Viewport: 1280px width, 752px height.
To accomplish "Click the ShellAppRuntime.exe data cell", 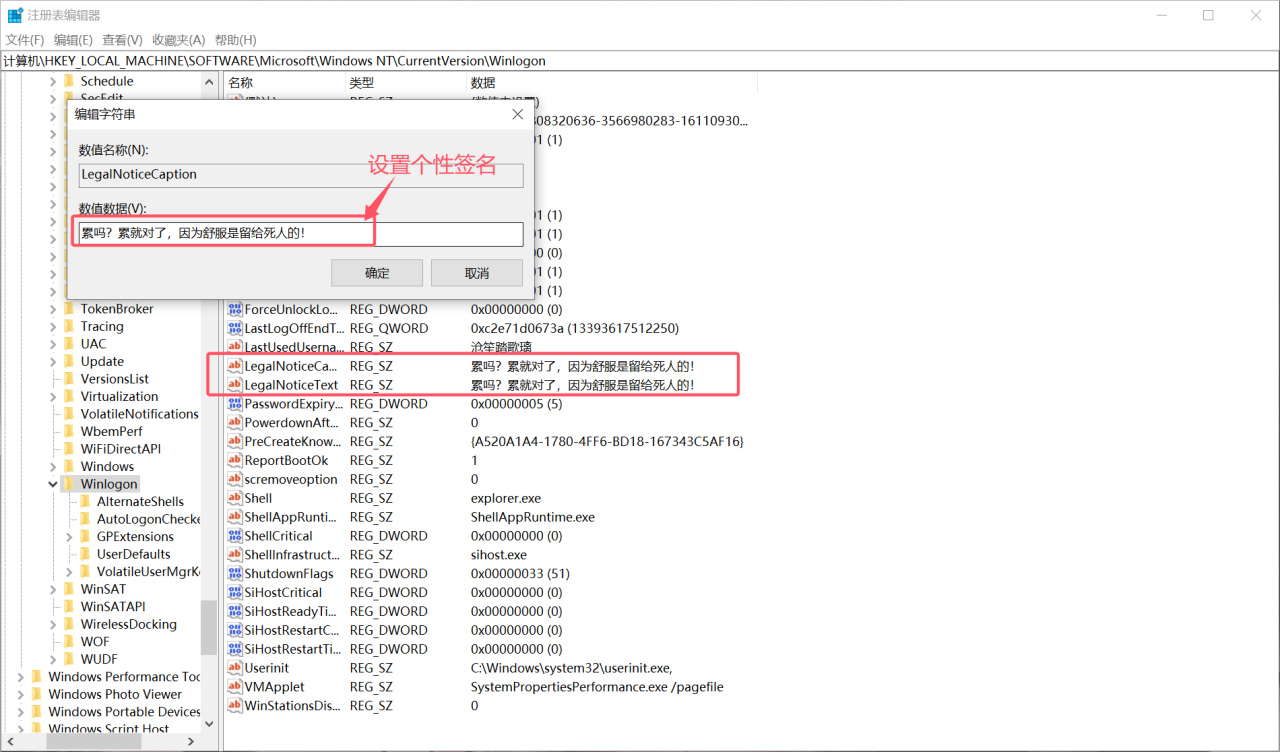I will click(533, 517).
